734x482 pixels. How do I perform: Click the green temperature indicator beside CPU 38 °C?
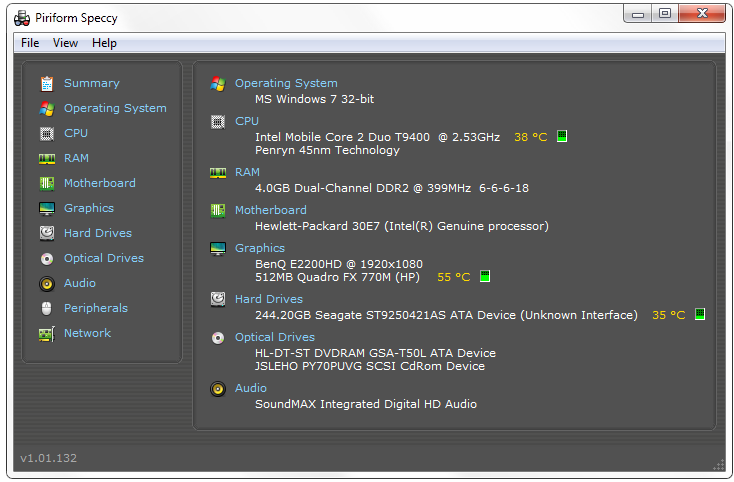click(562, 136)
